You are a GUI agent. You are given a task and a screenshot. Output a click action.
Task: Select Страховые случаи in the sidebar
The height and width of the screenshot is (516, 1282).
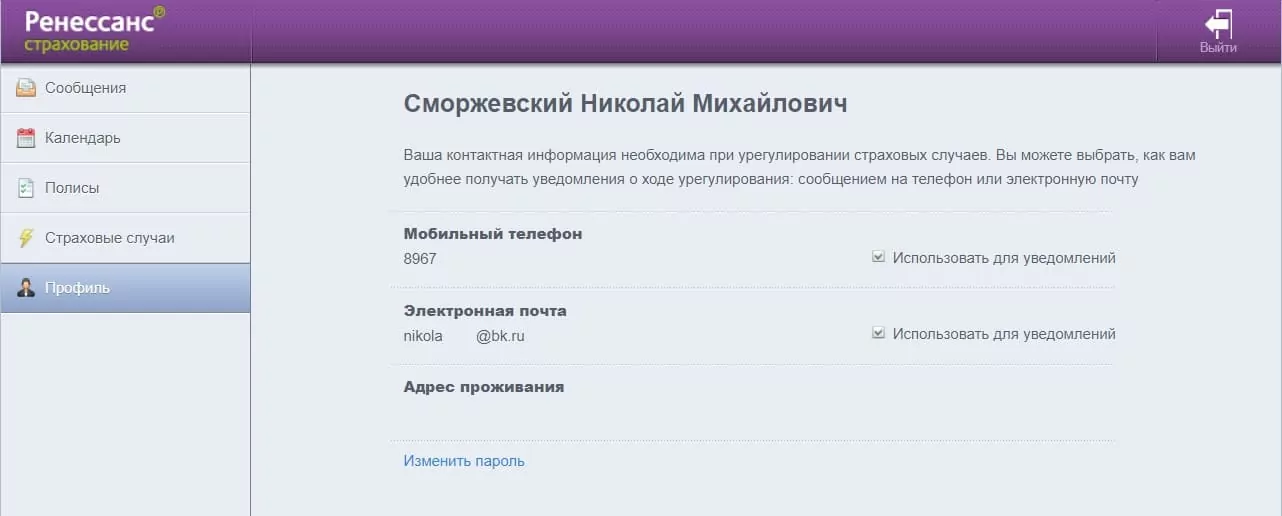tap(110, 238)
